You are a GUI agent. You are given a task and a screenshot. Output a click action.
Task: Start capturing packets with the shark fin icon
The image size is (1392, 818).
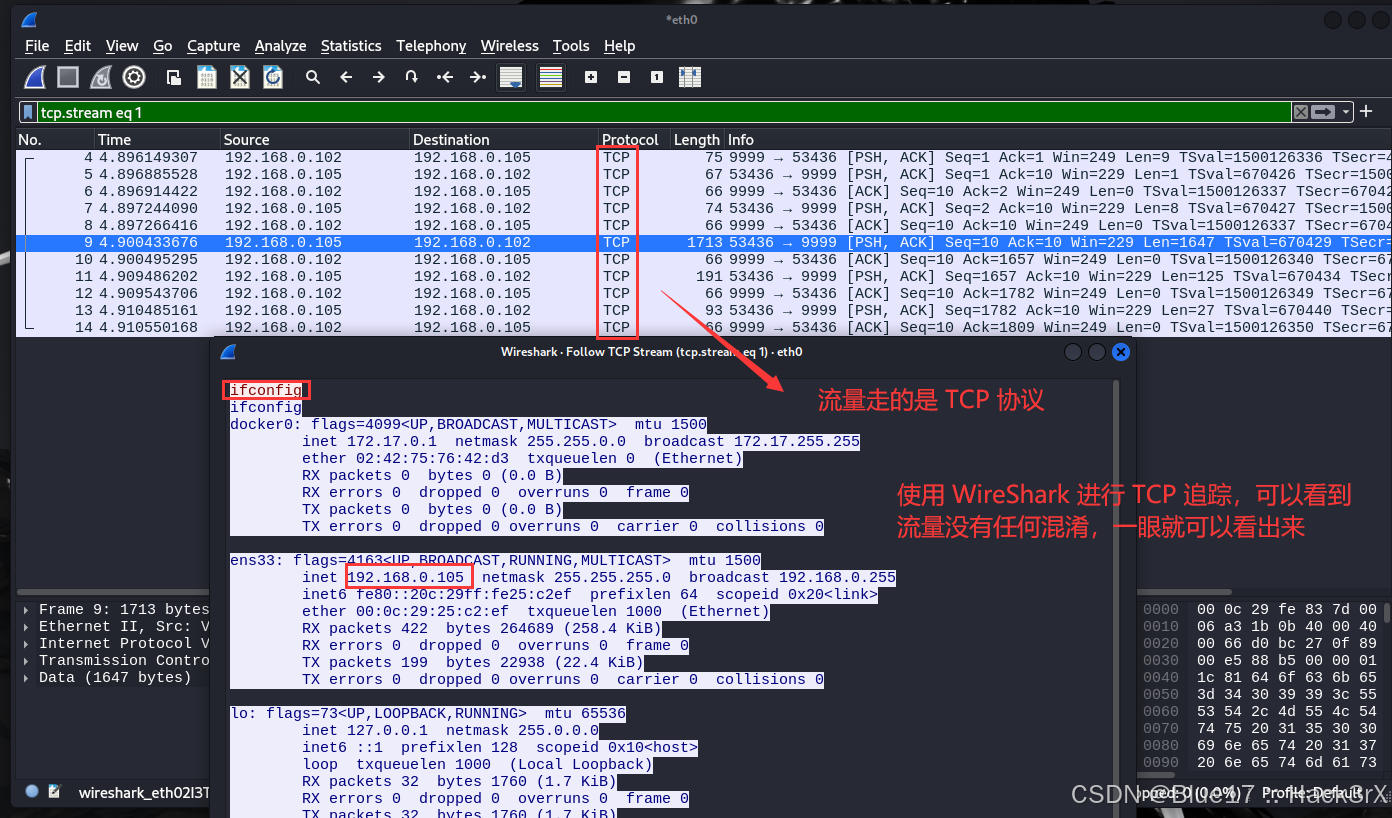click(35, 77)
